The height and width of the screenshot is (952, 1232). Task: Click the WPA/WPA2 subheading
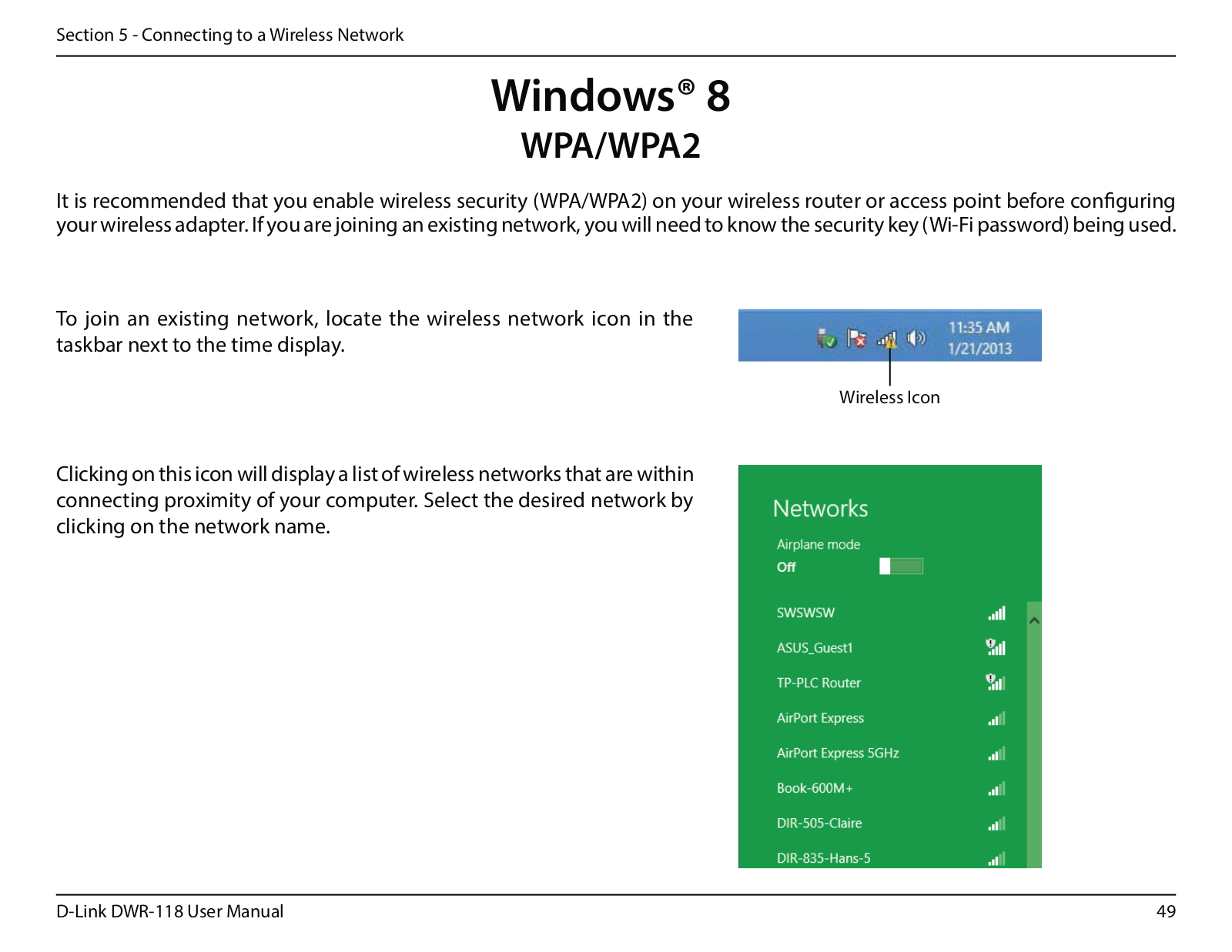[x=611, y=145]
